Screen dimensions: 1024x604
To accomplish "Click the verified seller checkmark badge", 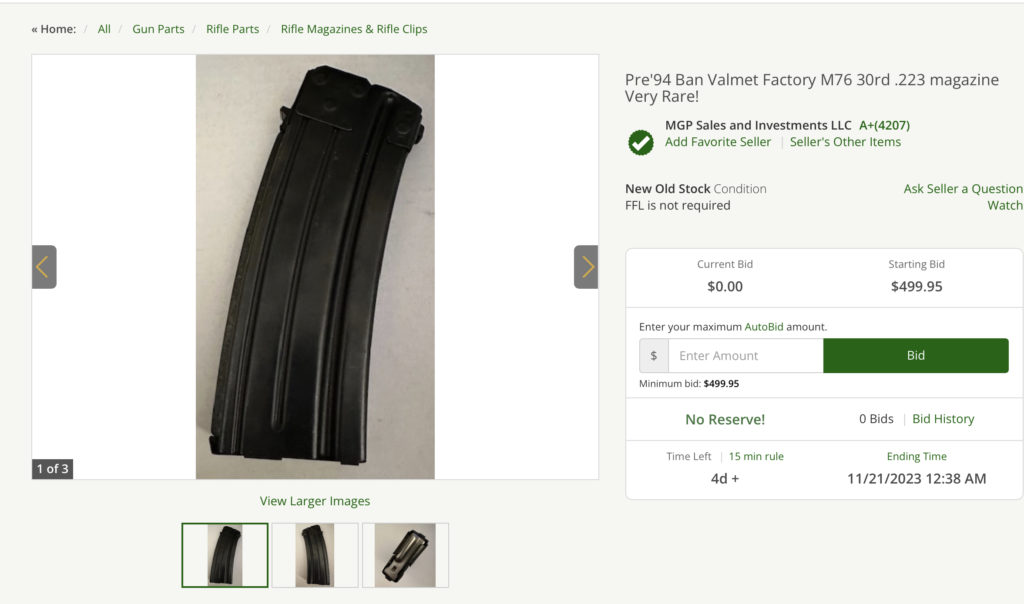I will pos(641,142).
